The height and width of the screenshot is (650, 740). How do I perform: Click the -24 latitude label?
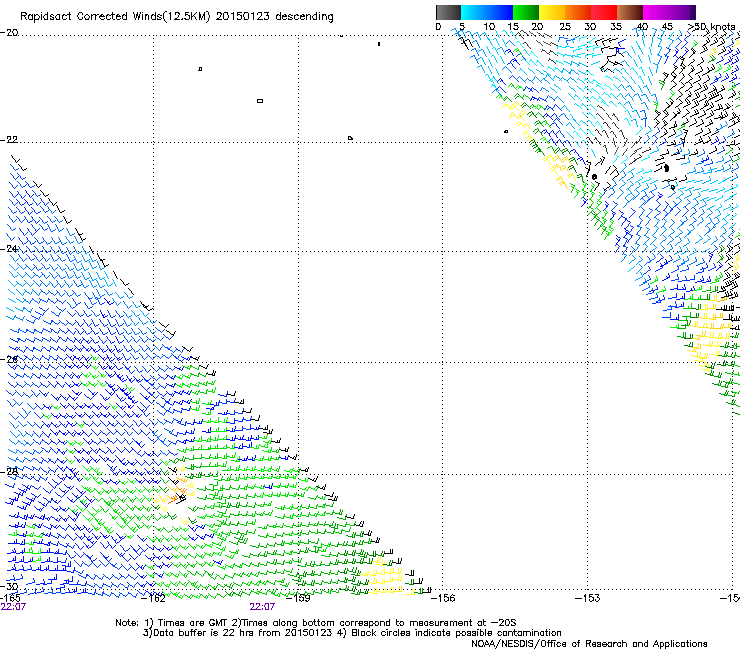click(x=9, y=249)
